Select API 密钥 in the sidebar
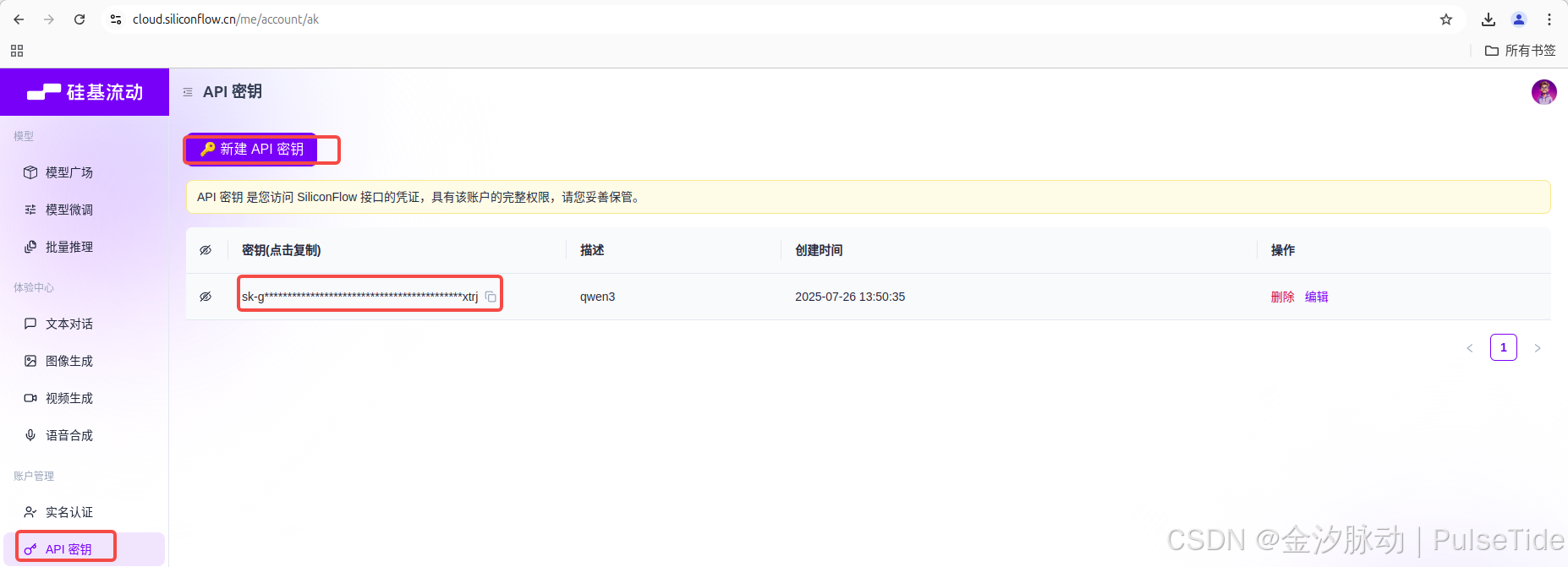The image size is (1568, 567). coord(84,549)
